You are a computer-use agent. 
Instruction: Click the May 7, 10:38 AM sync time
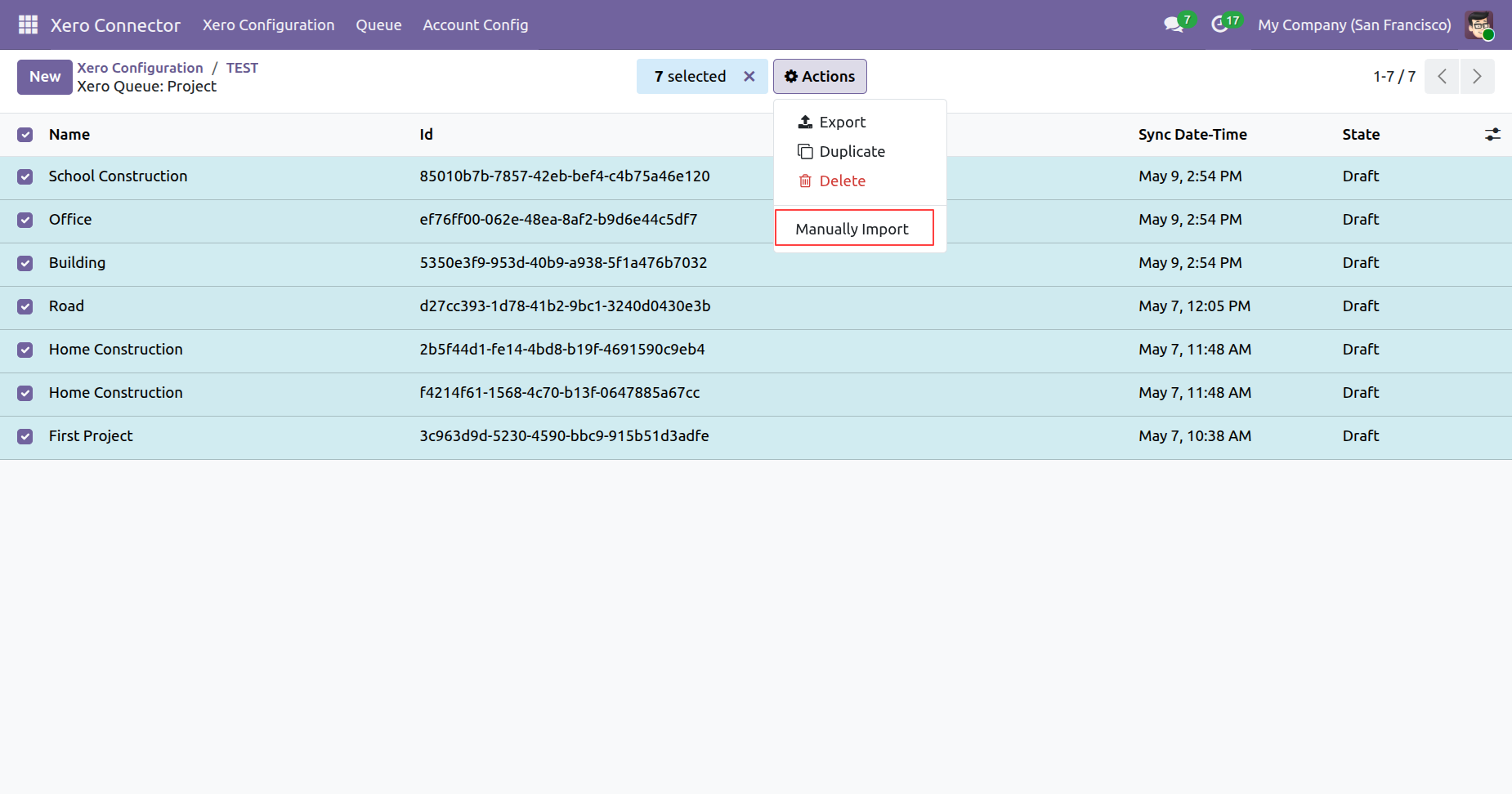pyautogui.click(x=1195, y=435)
